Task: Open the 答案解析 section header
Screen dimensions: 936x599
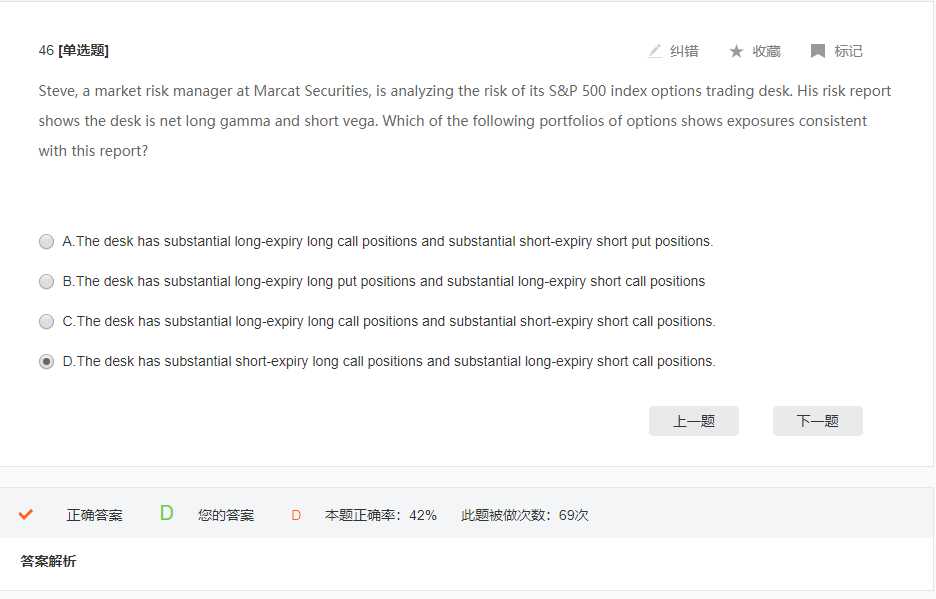Action: point(48,561)
